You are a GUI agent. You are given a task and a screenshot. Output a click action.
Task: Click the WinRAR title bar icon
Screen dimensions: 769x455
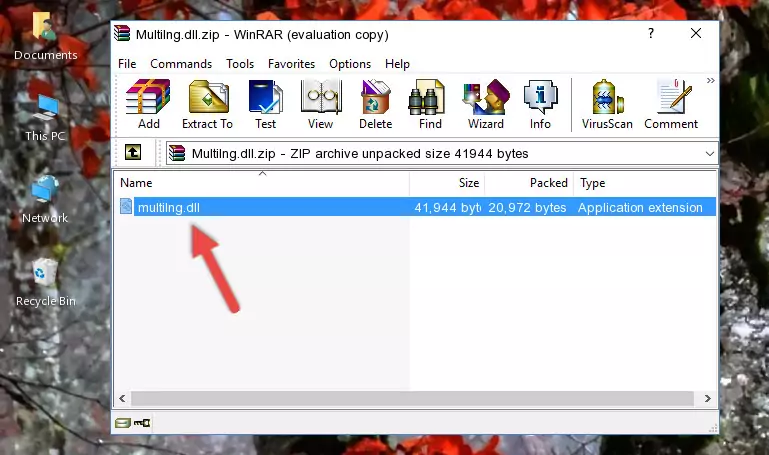(x=122, y=34)
